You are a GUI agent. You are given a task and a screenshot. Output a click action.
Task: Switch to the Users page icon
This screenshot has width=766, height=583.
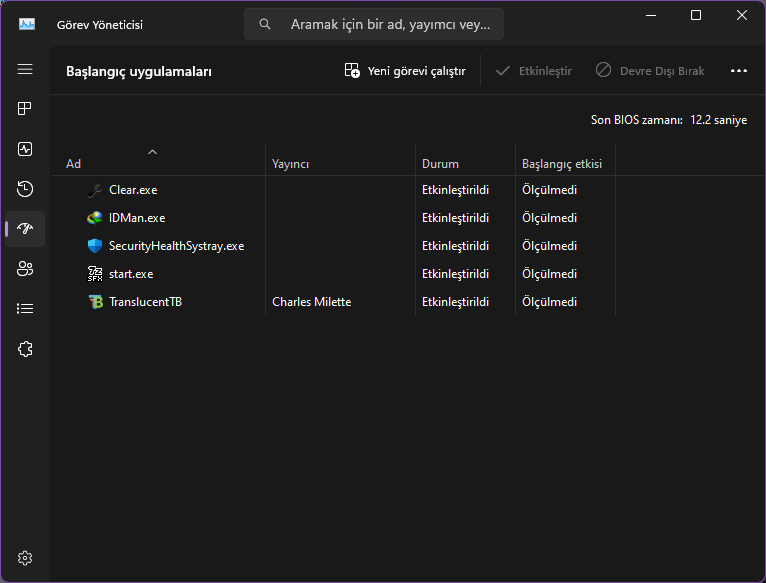[x=25, y=268]
